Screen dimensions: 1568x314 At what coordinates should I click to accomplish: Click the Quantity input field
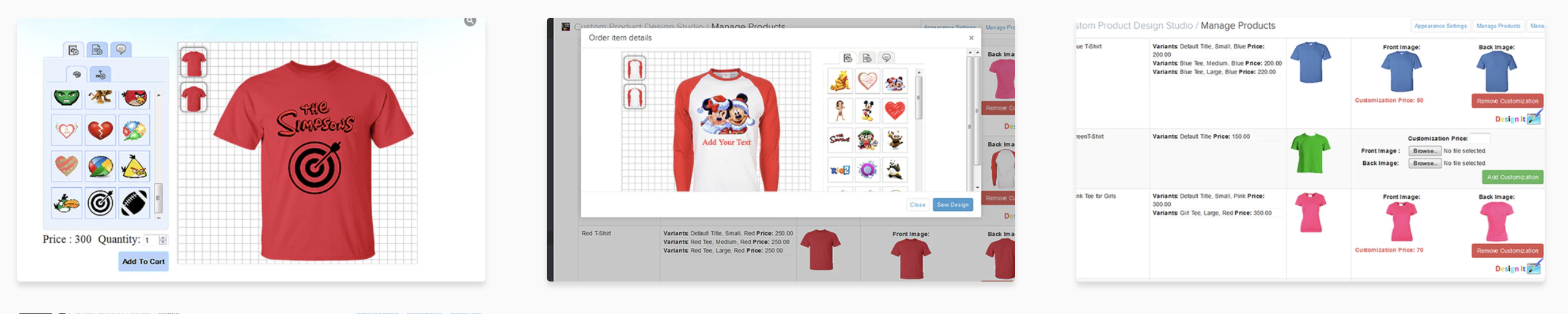tap(151, 240)
